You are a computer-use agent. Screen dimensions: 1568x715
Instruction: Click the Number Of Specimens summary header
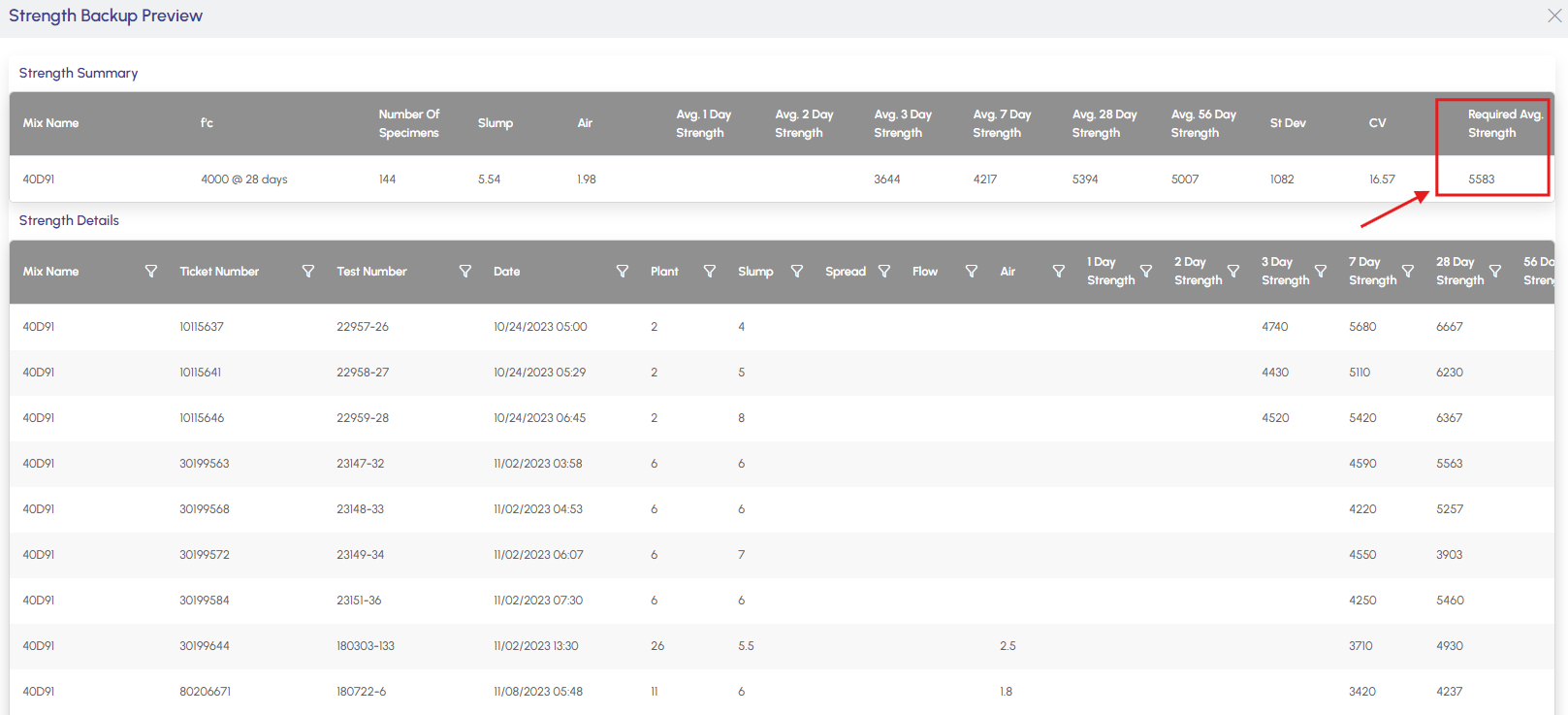(408, 123)
